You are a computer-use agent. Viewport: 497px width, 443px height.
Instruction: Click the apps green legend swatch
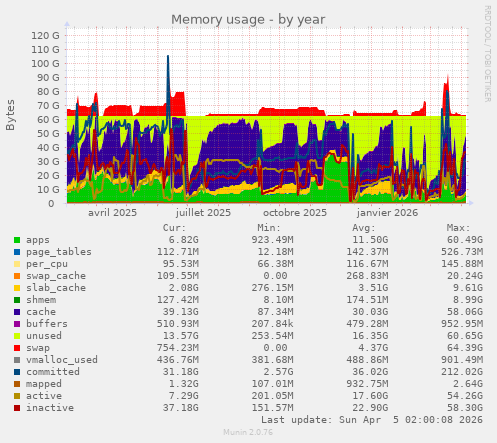[17, 240]
